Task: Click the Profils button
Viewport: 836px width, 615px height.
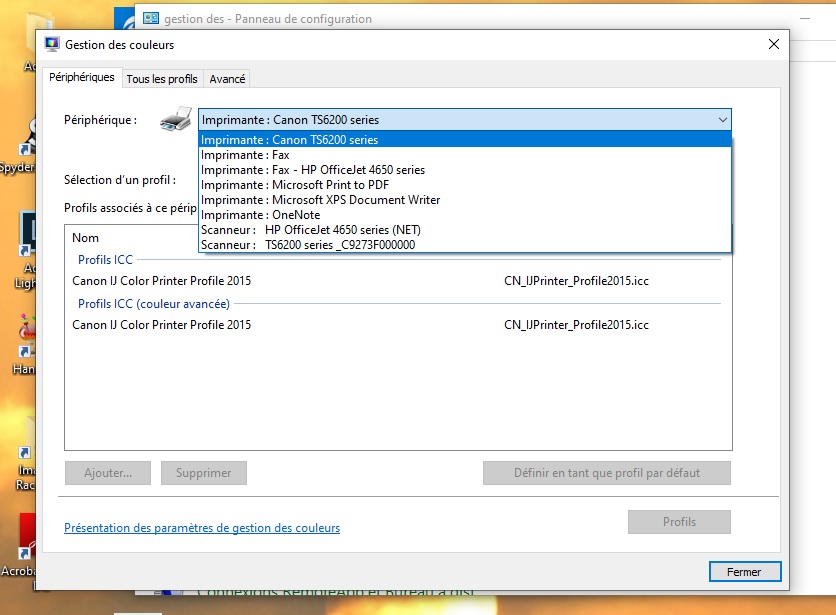Action: point(679,522)
